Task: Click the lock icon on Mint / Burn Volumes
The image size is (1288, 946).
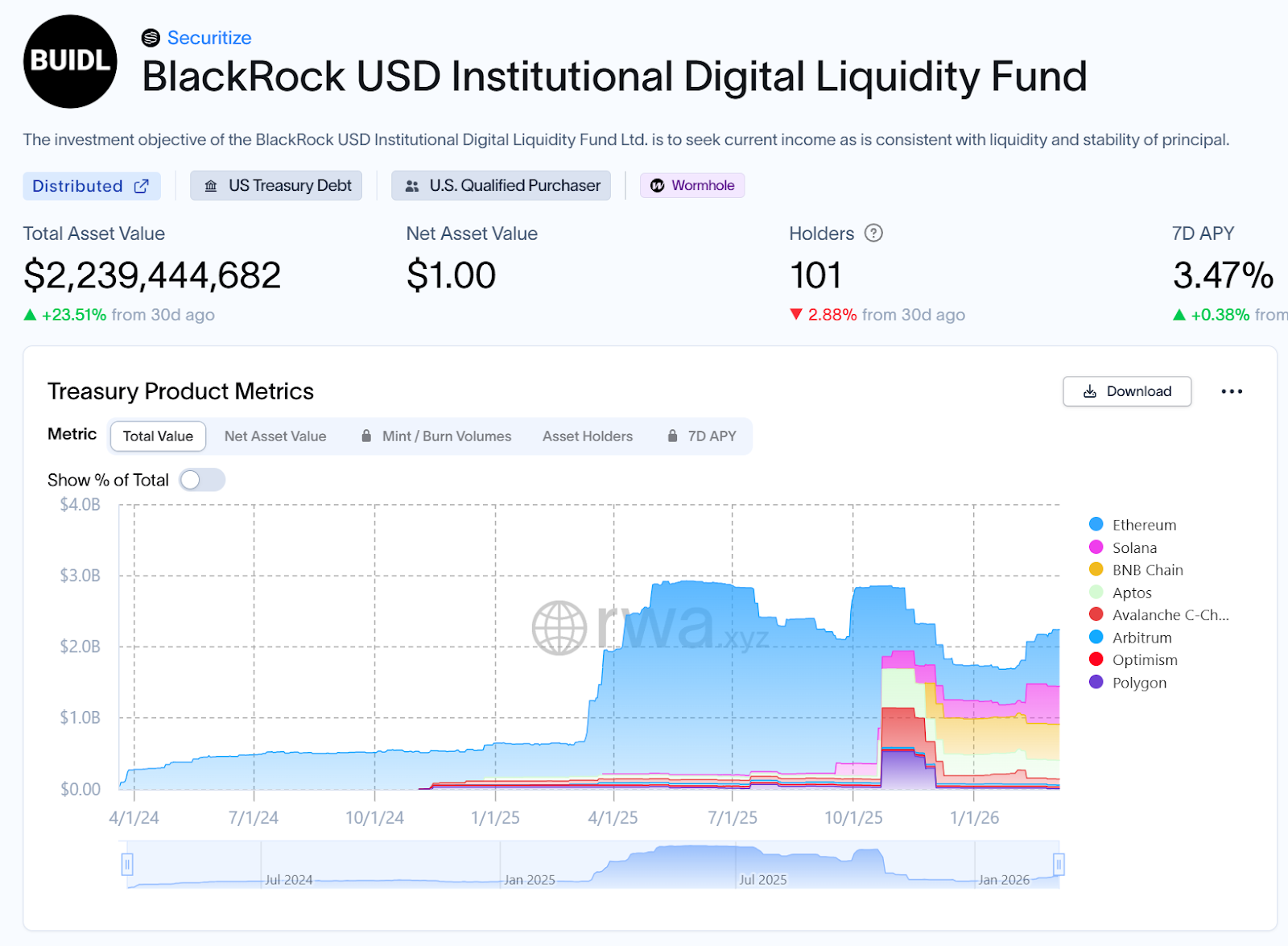Action: pos(366,436)
